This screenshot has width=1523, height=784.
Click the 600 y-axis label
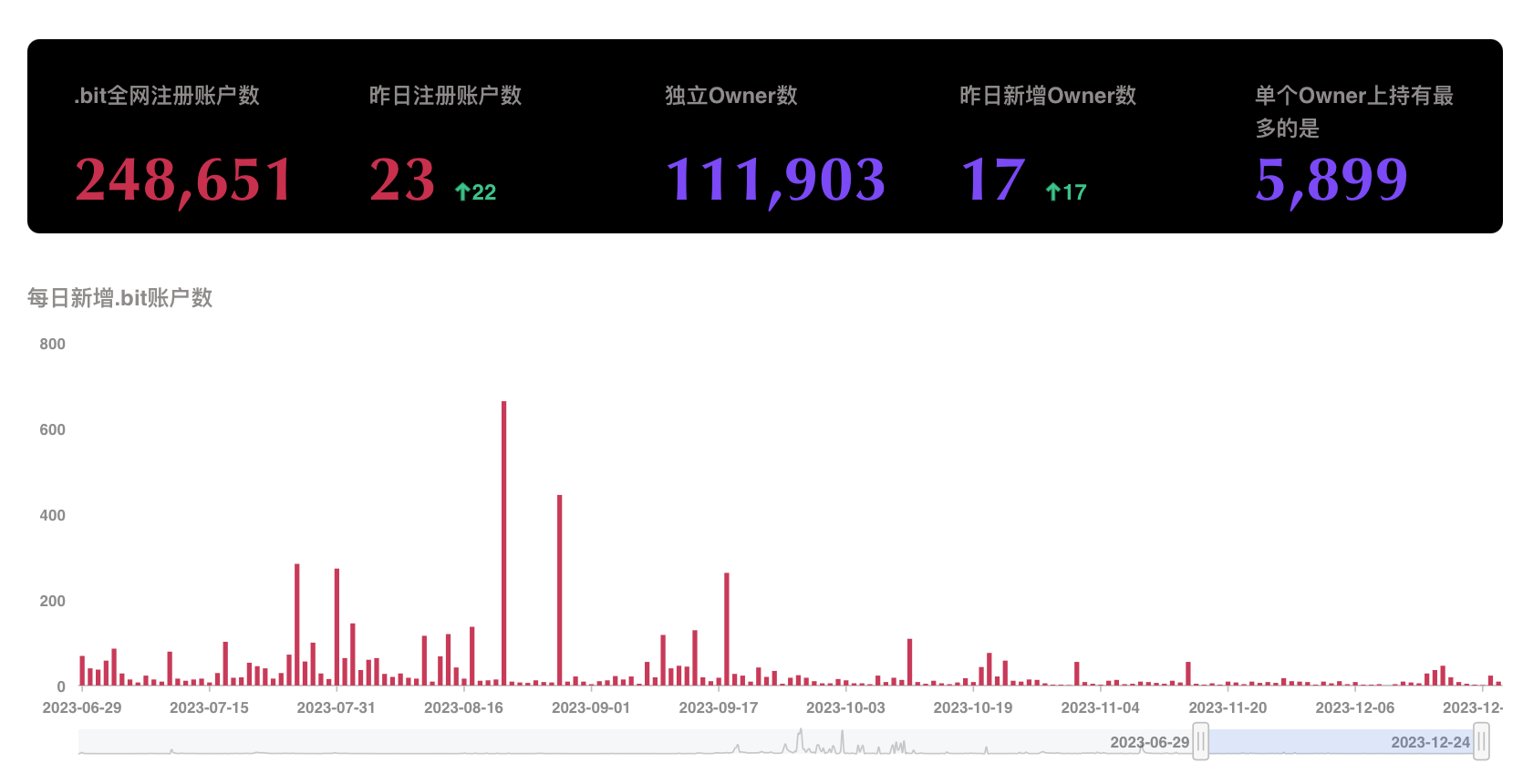[x=52, y=429]
